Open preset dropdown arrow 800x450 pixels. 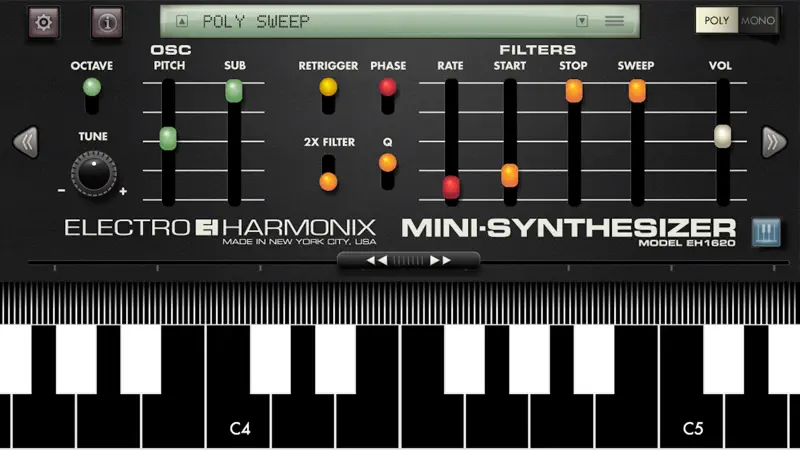[582, 21]
